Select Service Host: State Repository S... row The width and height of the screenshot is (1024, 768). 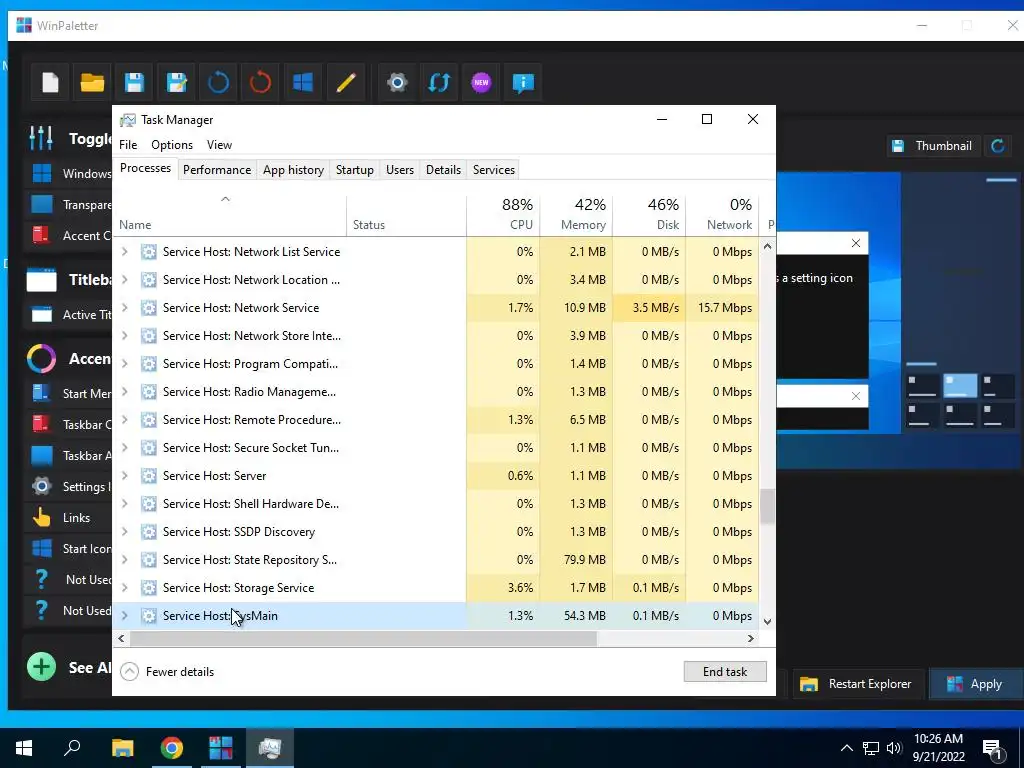[436, 560]
